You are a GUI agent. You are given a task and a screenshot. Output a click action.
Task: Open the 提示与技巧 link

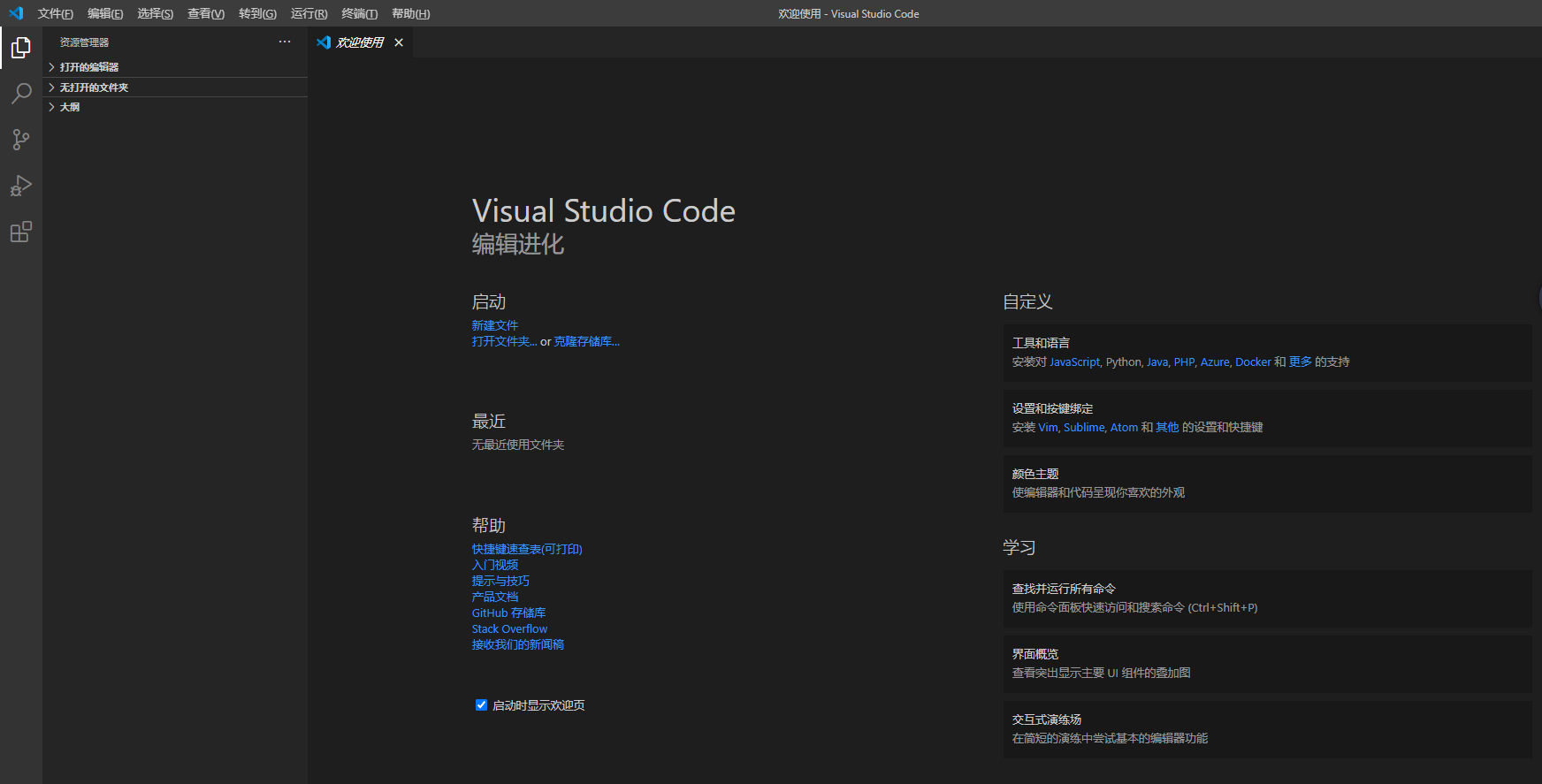tap(500, 581)
